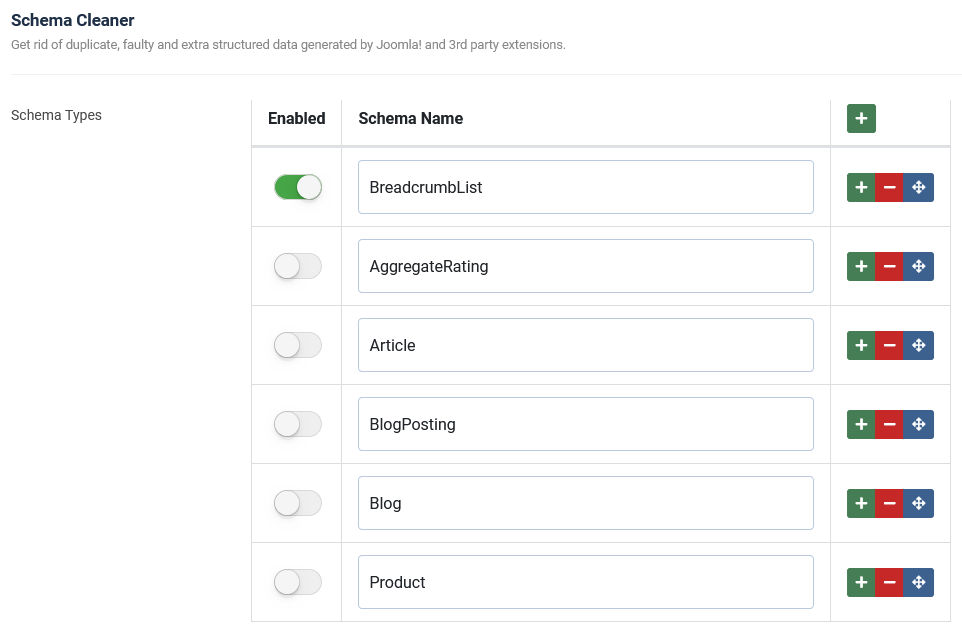
Task: Add a row after the Blog schema
Action: (861, 504)
